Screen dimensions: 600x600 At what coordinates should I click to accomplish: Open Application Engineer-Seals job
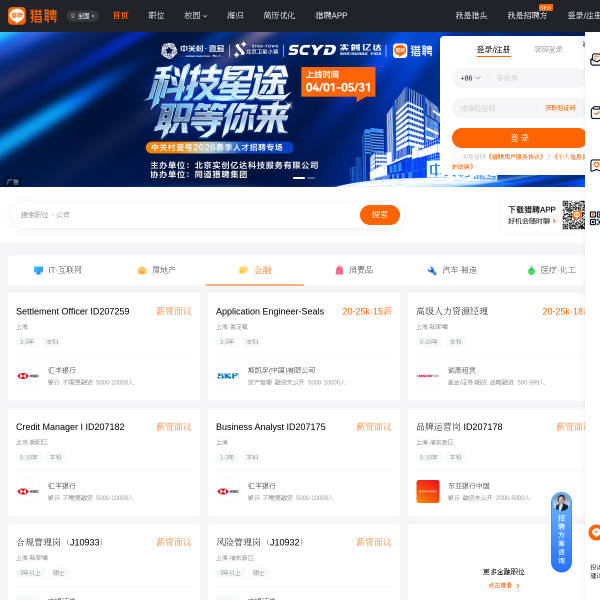tap(270, 311)
